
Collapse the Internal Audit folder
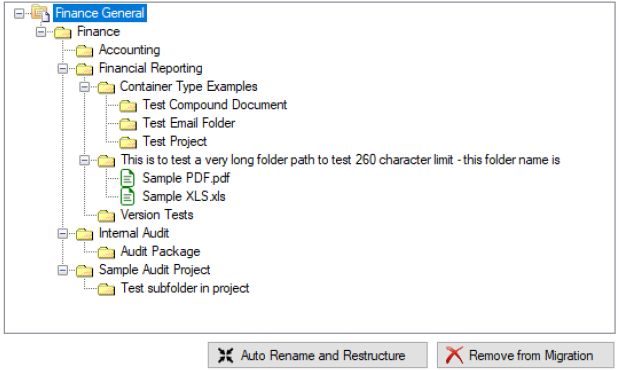coord(63,233)
